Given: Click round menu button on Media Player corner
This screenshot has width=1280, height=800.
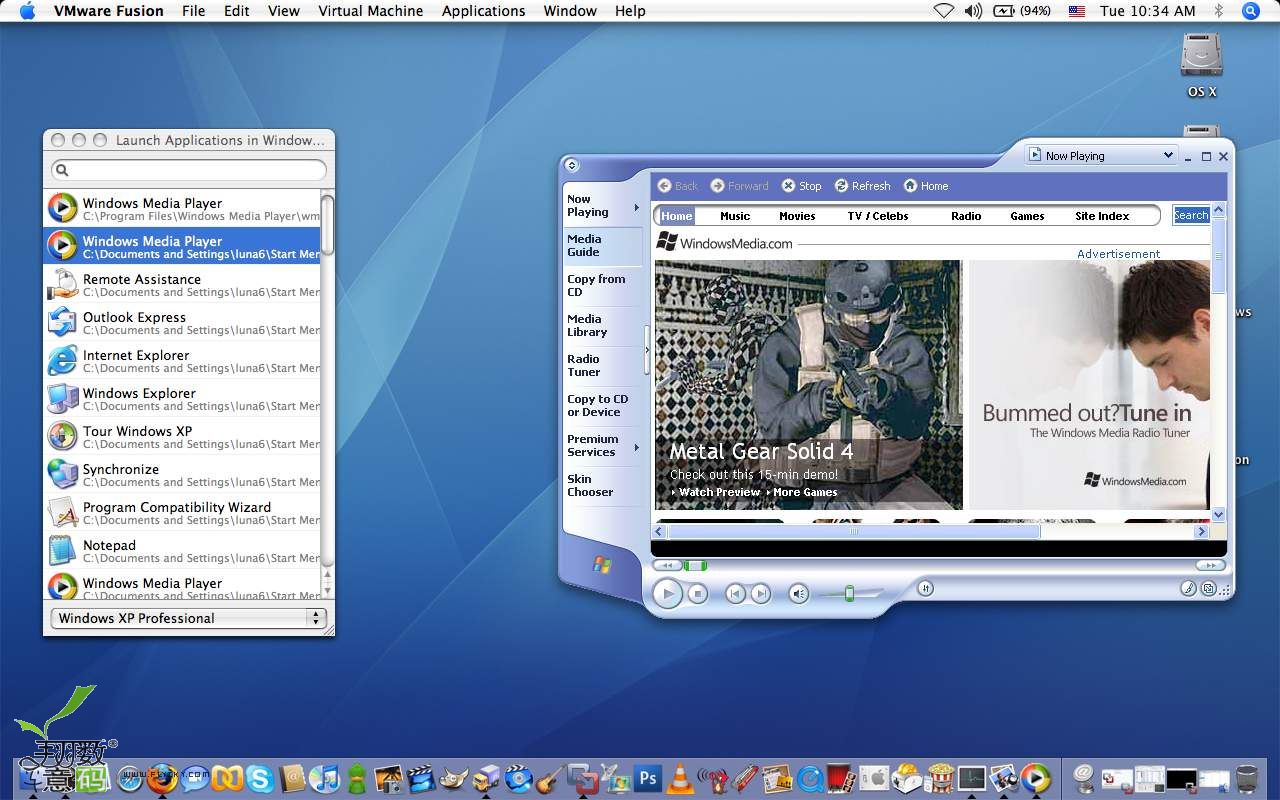Looking at the screenshot, I should pos(571,165).
